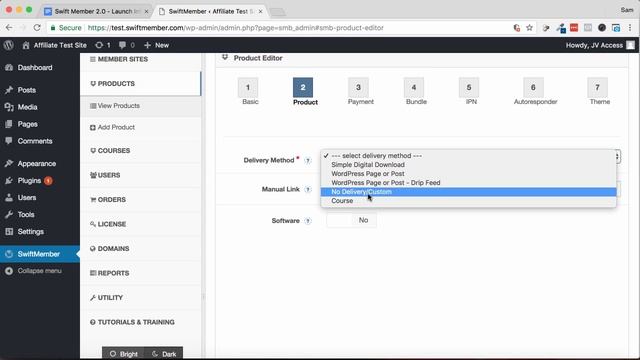Viewport: 640px width, 360px height.
Task: Go to step 4 Bundle
Action: click(413, 88)
